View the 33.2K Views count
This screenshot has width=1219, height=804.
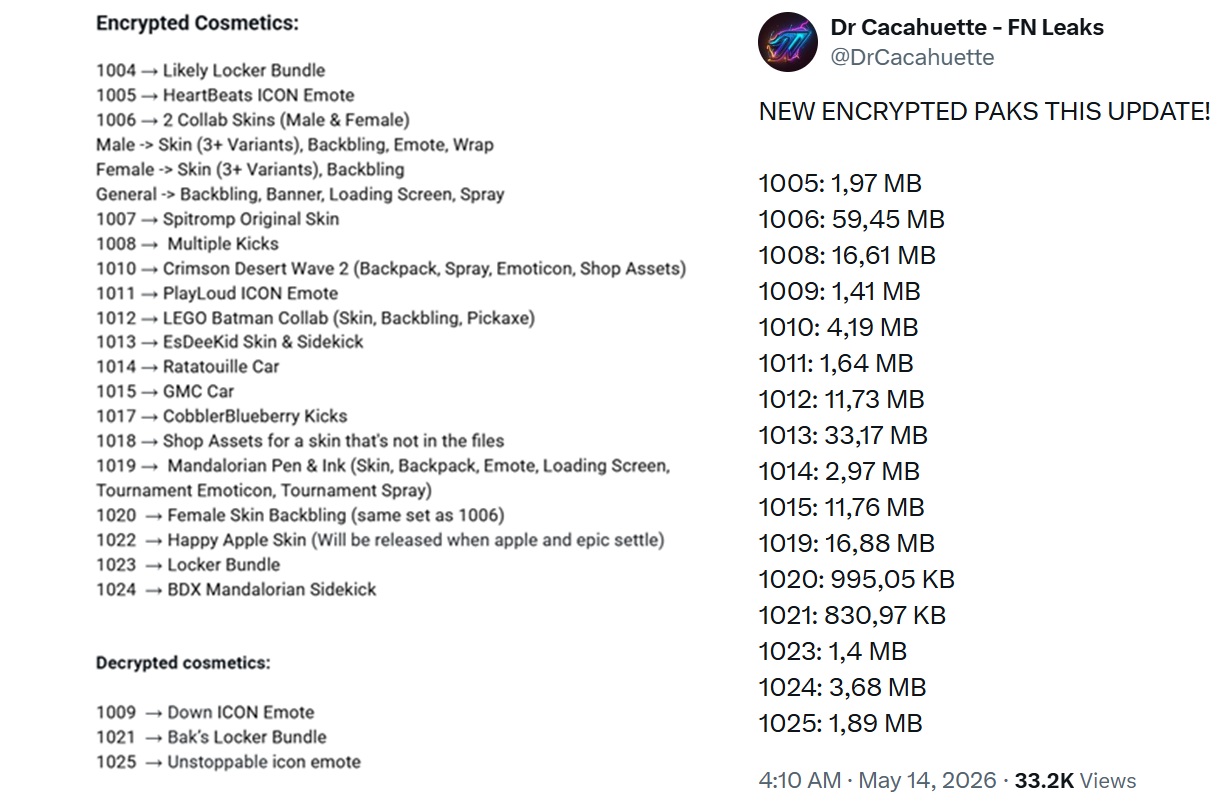1075,780
